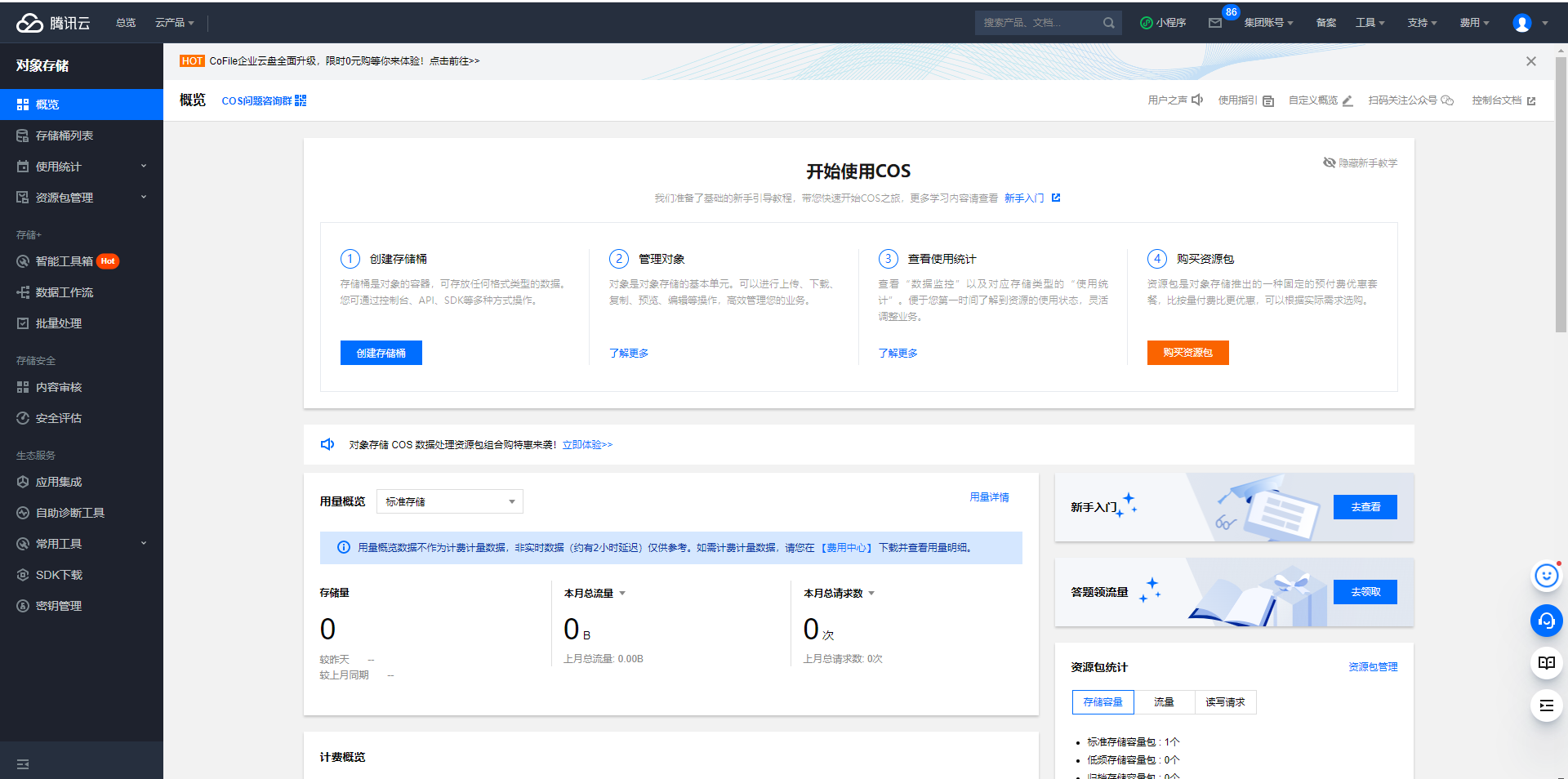
Task: Open 内容审核 in the sidebar
Action: click(x=82, y=387)
